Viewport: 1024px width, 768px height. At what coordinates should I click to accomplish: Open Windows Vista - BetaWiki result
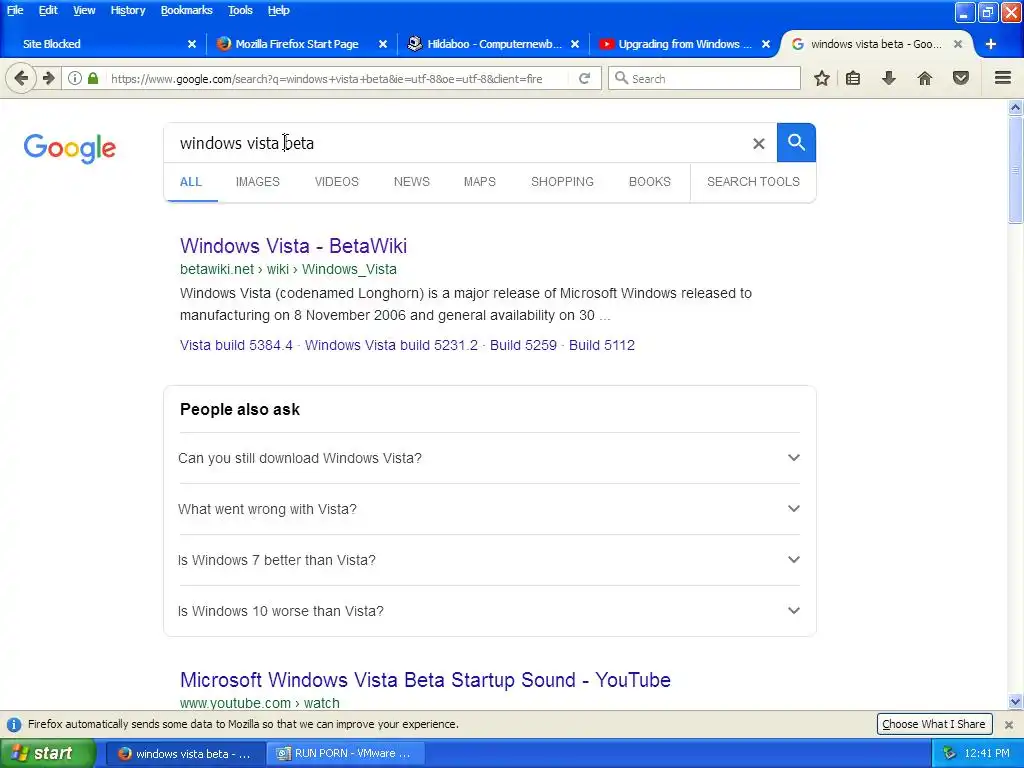(293, 246)
